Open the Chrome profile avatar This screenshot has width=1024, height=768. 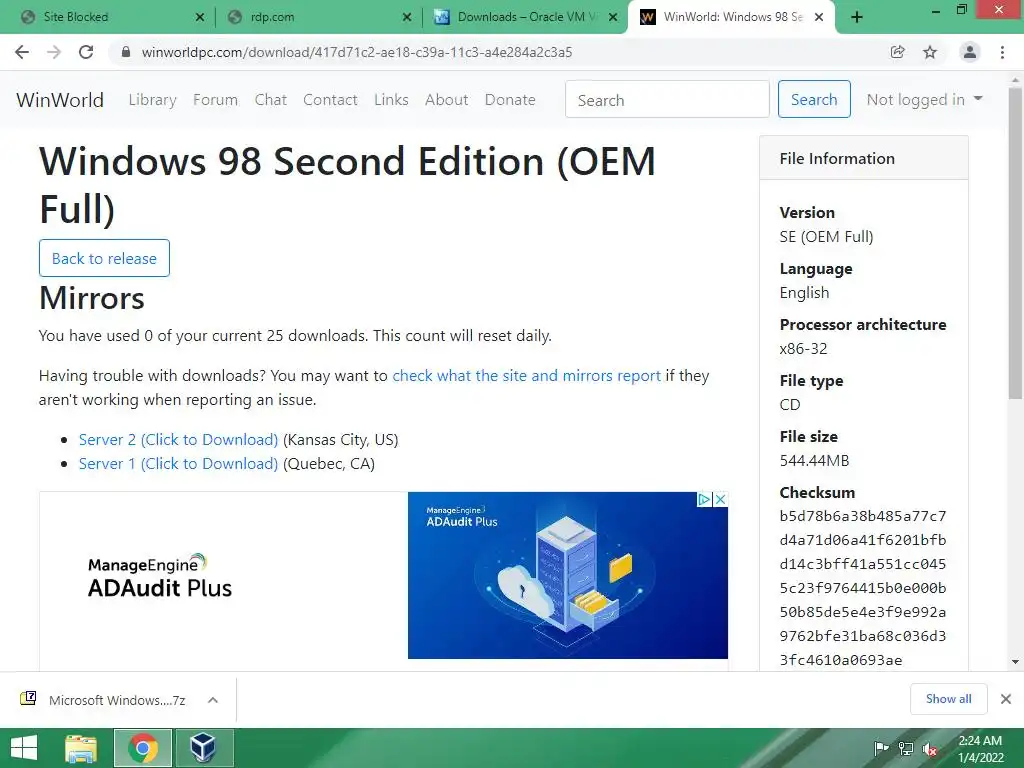pos(970,52)
